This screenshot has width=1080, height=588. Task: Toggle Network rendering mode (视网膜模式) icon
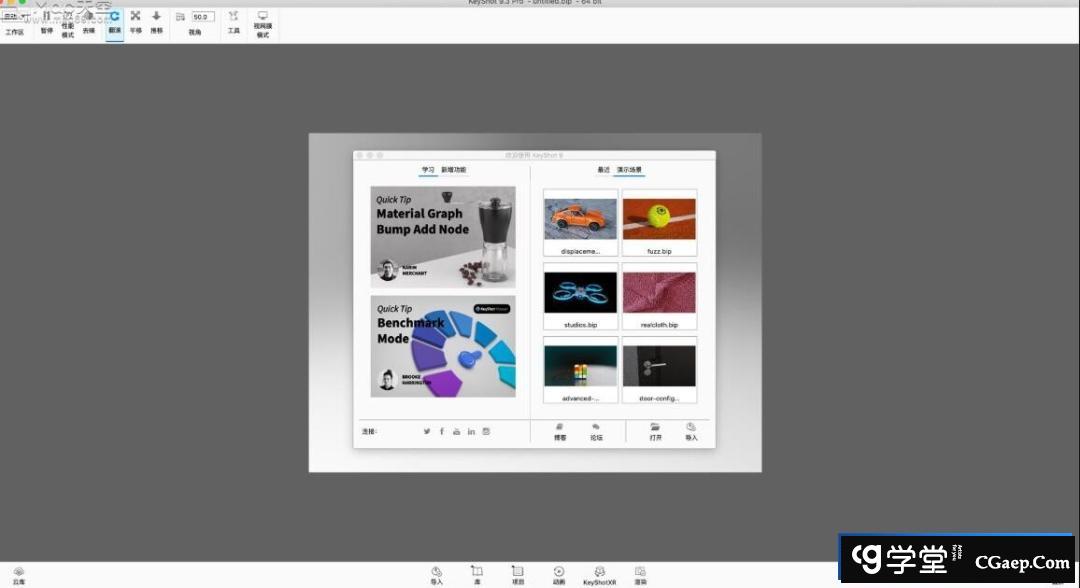[x=262, y=17]
